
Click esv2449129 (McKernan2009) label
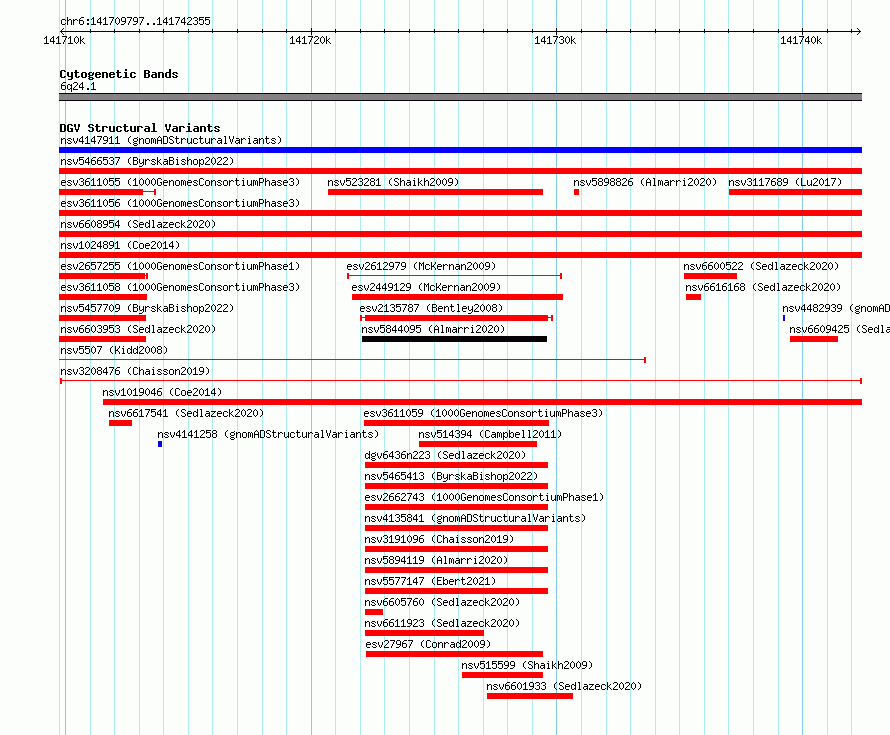pyautogui.click(x=426, y=287)
